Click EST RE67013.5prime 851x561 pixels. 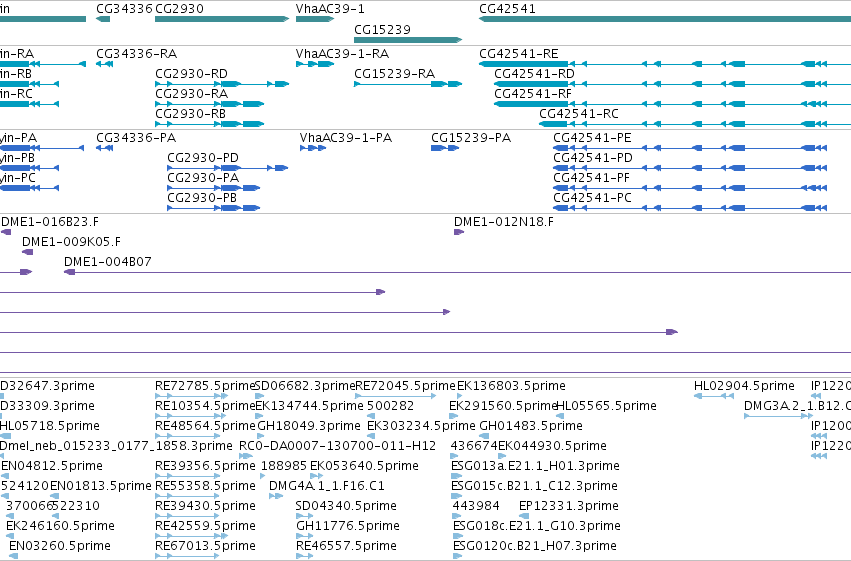[x=205, y=546]
